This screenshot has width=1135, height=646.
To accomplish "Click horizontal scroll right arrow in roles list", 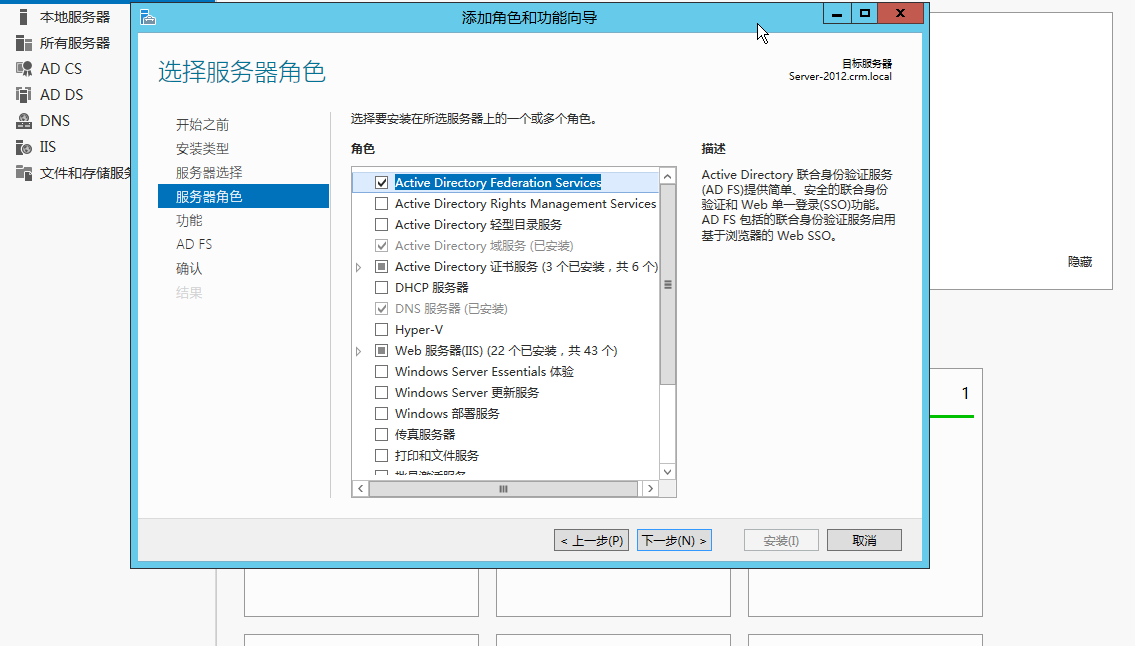I will coord(650,489).
